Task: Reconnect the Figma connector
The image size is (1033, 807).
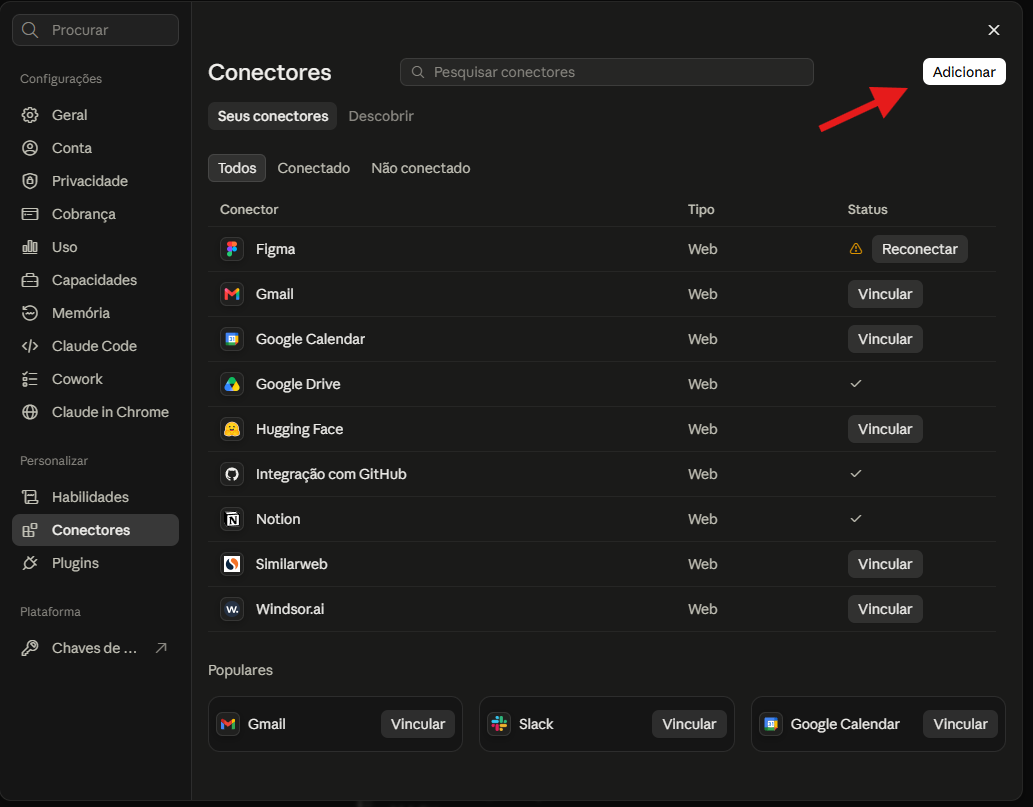Action: click(920, 249)
